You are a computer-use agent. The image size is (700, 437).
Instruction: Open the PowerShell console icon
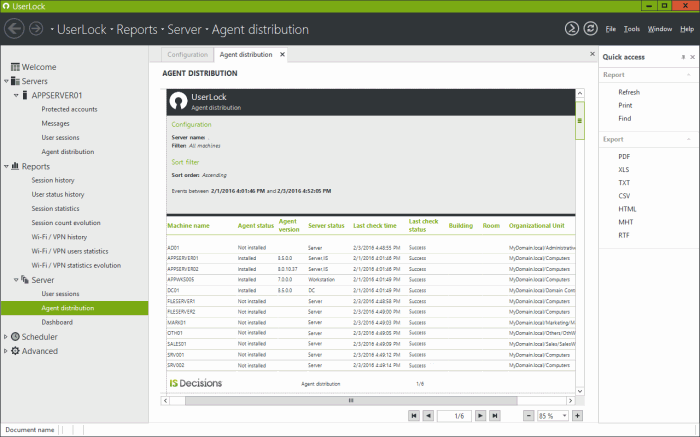pyautogui.click(x=572, y=29)
